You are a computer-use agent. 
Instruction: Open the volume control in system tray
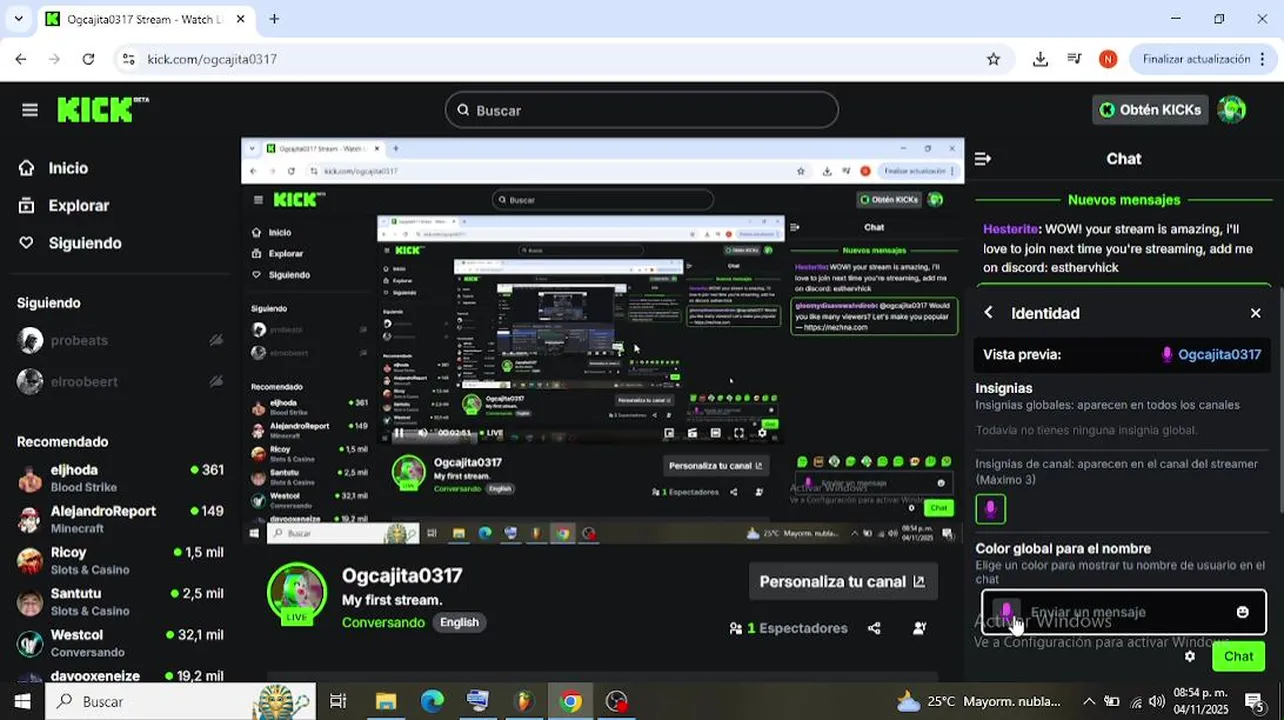click(1157, 701)
